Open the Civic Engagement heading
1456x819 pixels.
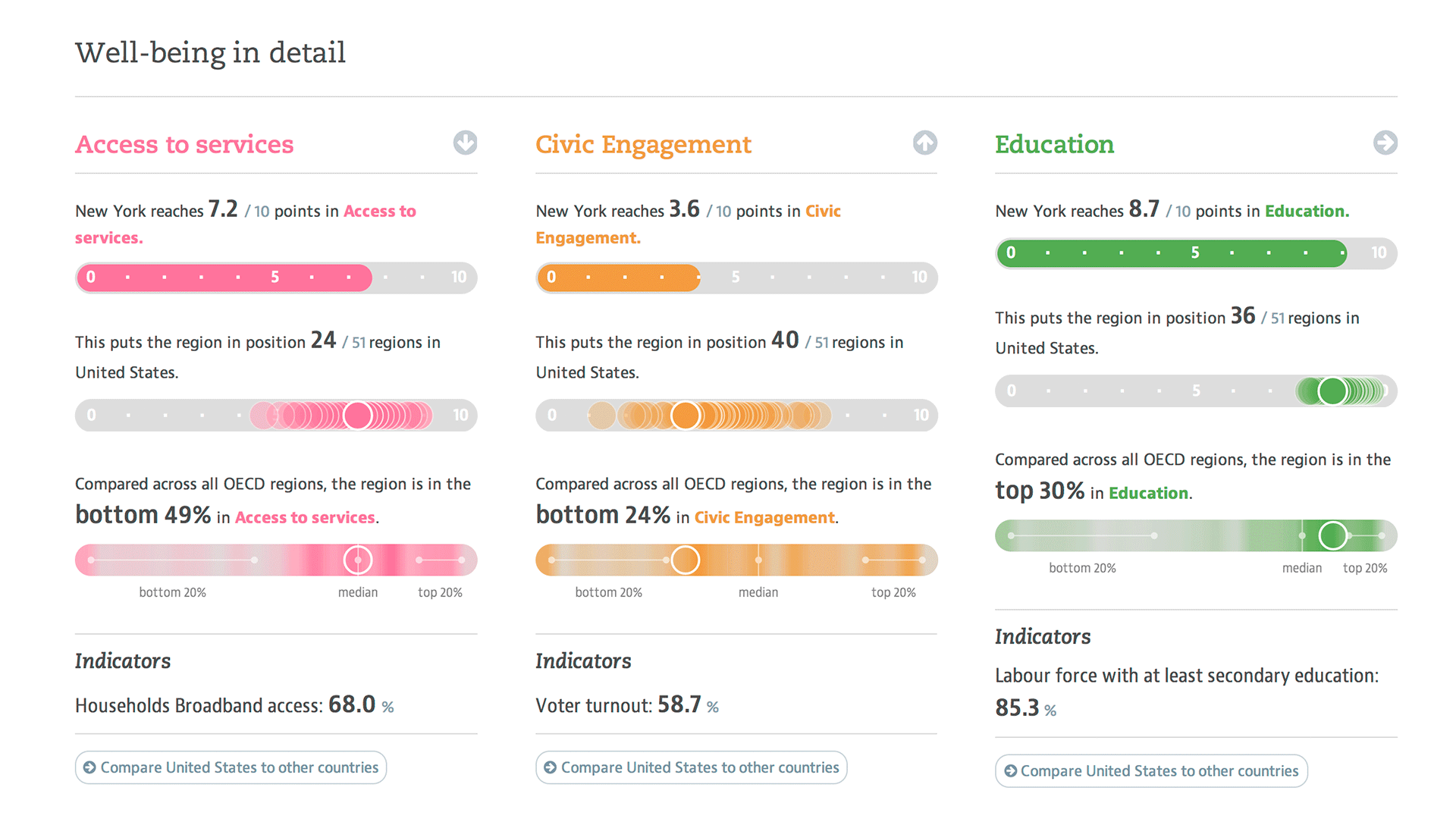coord(643,144)
